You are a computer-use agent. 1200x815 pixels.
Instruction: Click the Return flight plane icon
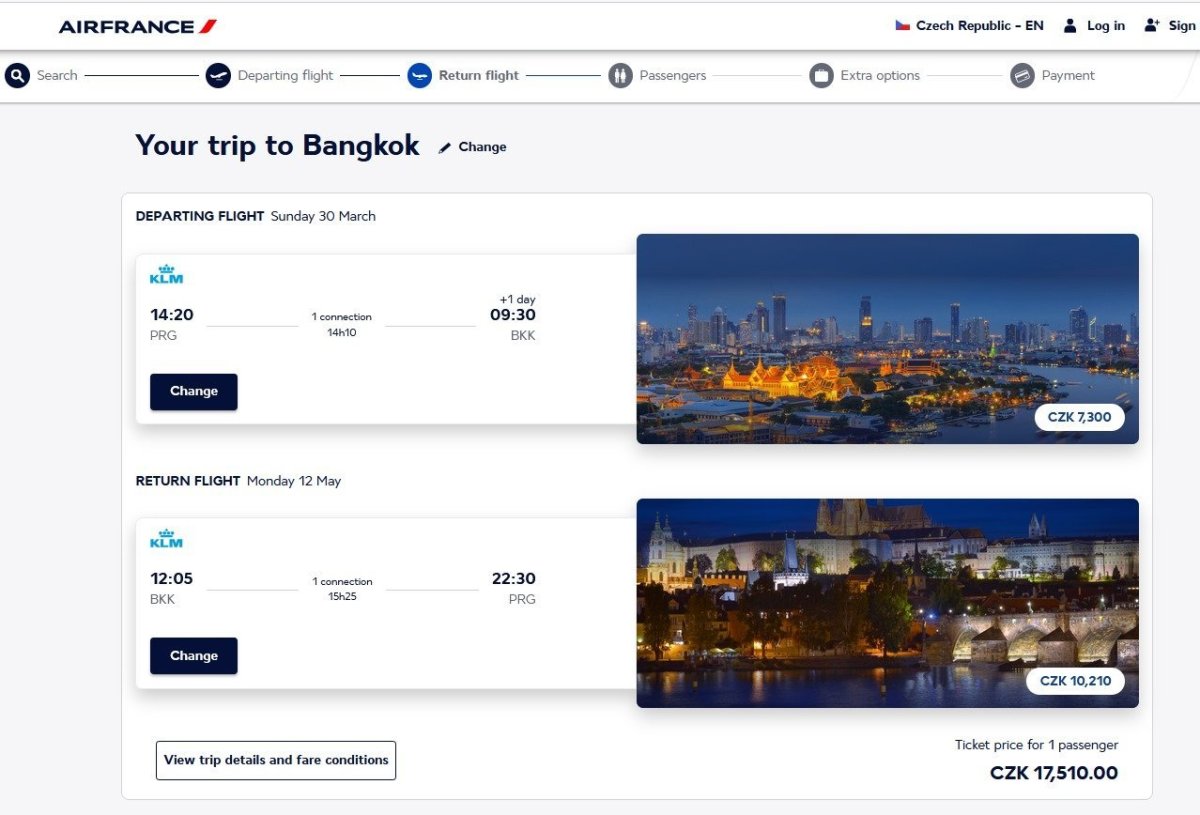pos(419,75)
